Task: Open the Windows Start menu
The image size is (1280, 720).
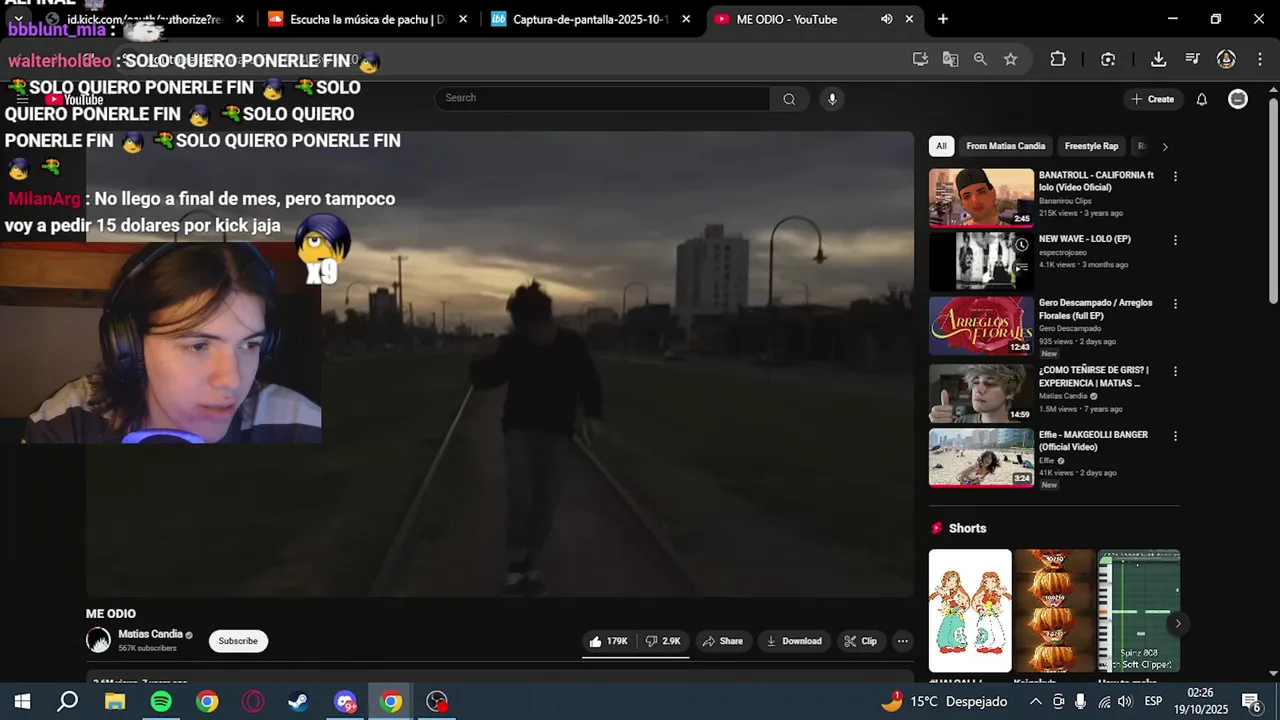Action: point(22,702)
